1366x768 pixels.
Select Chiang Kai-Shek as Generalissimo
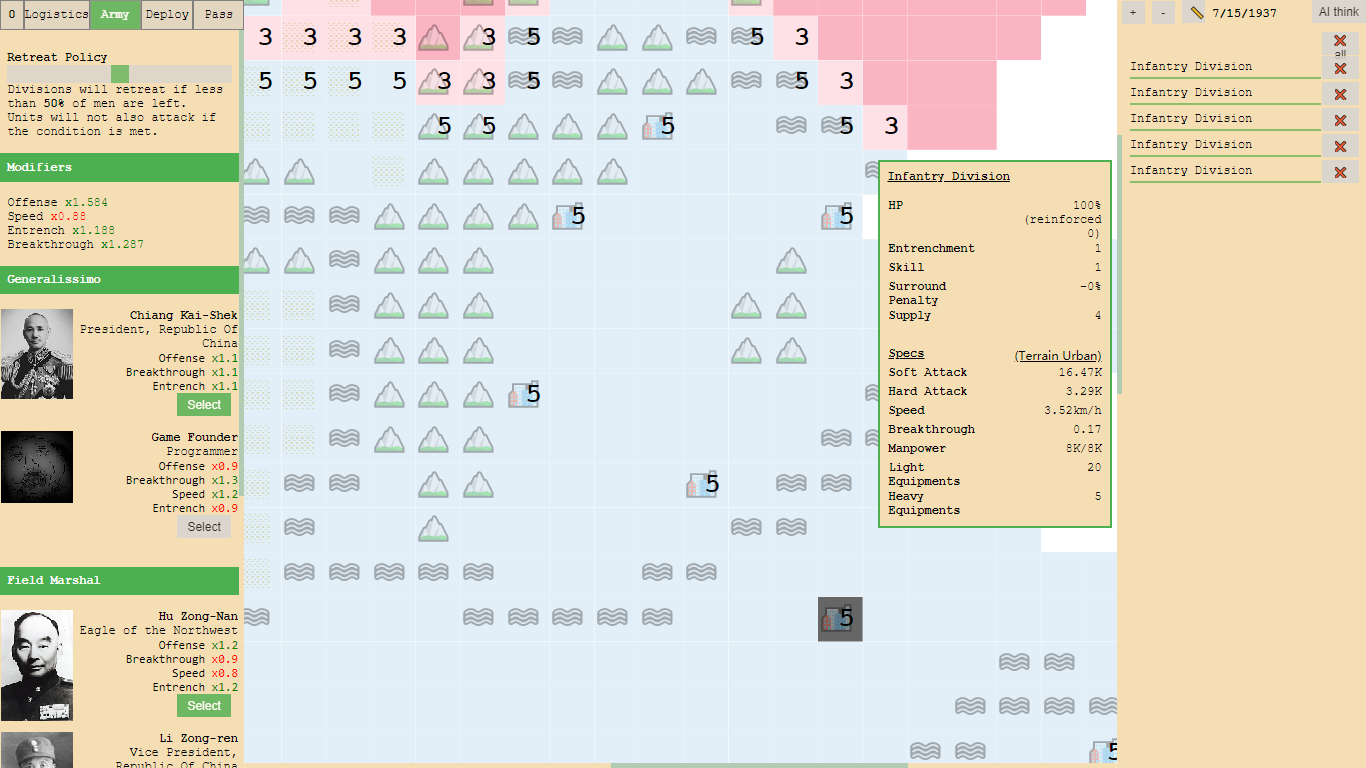tap(204, 405)
